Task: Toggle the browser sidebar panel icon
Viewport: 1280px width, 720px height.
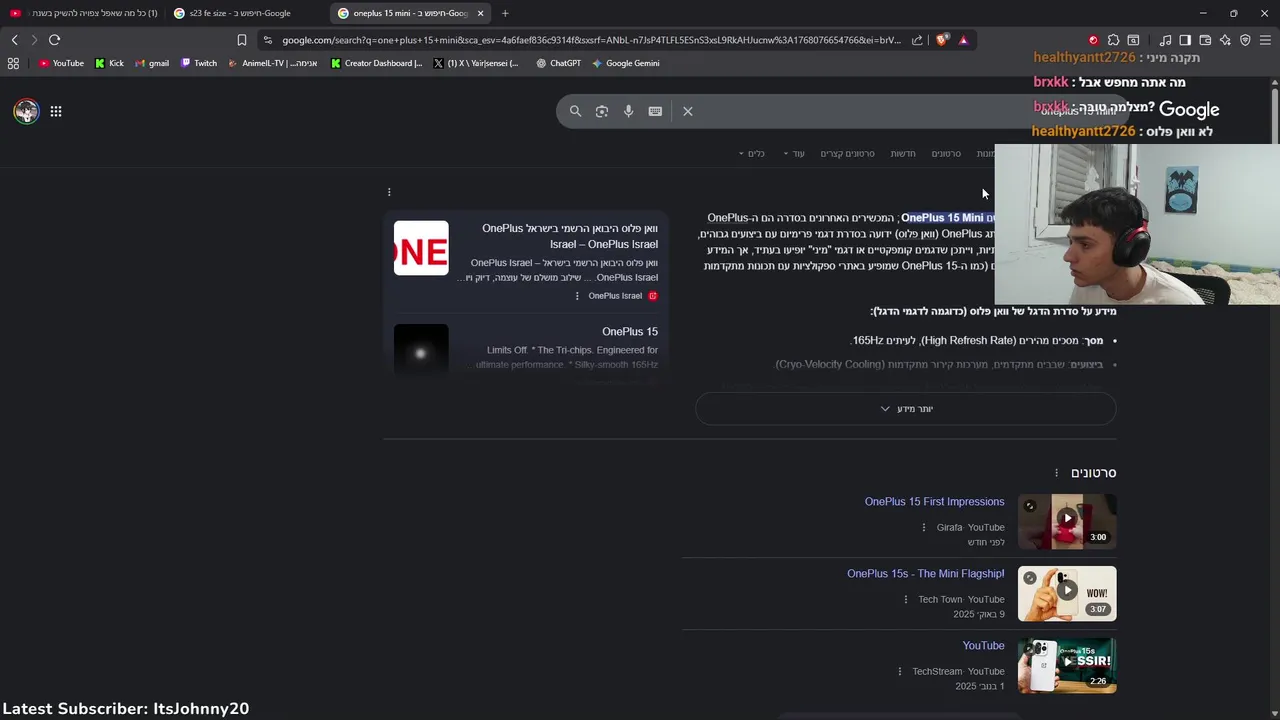Action: (1185, 40)
